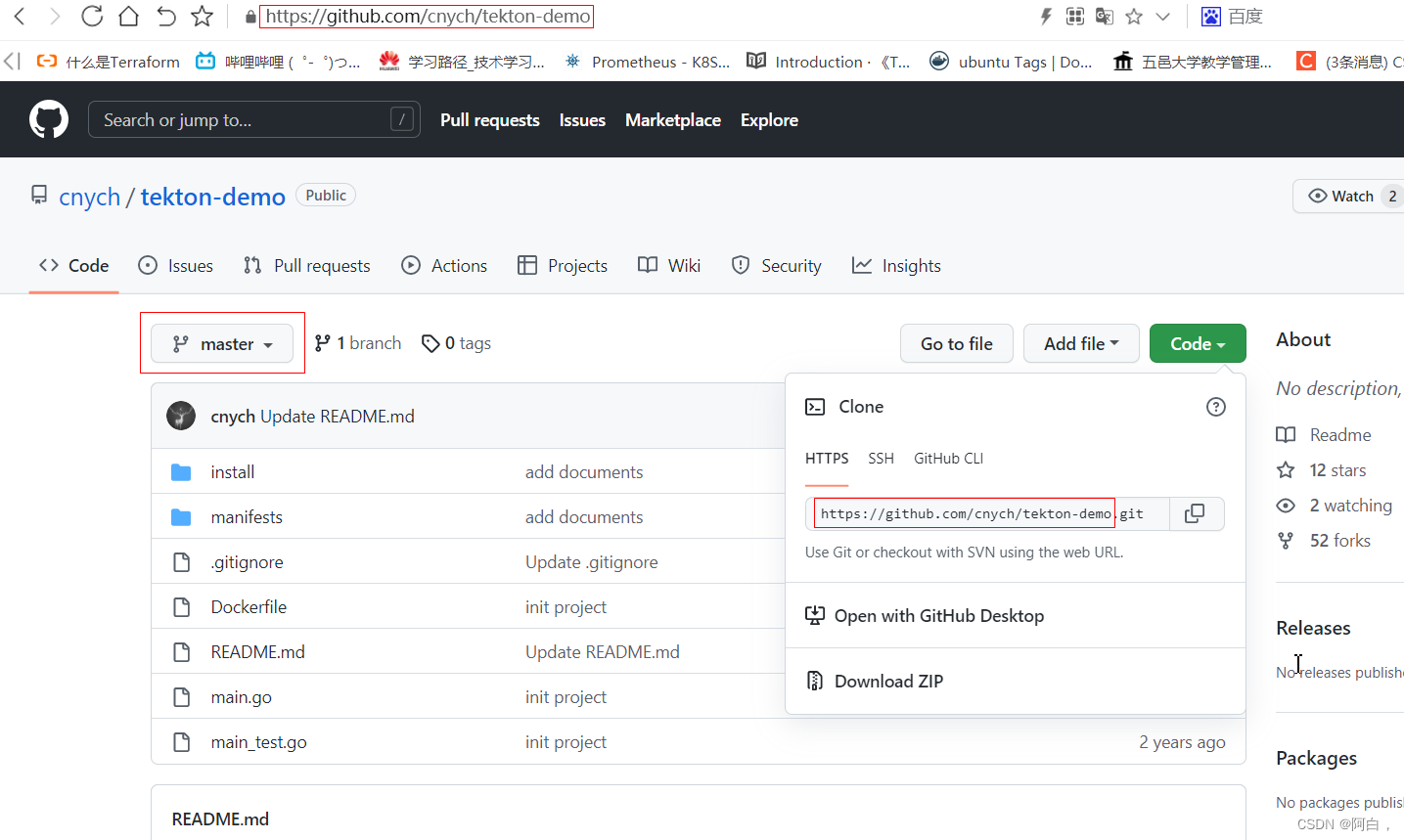Click the Go to file button
This screenshot has width=1404, height=840.
957,343
